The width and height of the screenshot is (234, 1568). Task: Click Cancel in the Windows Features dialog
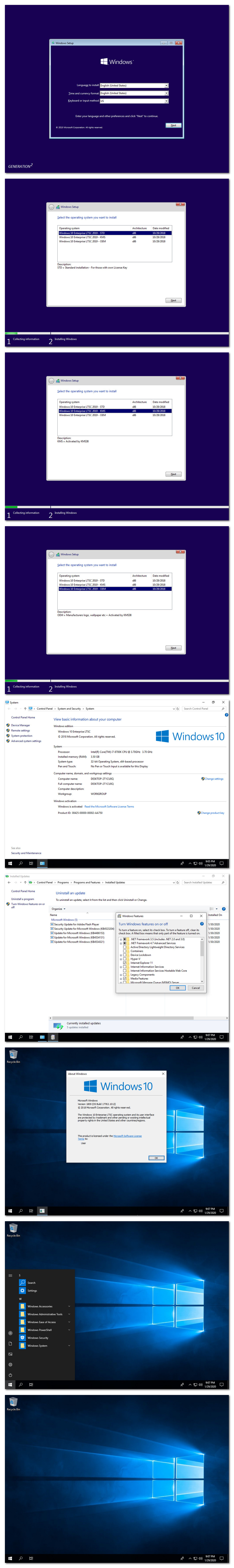click(x=196, y=987)
